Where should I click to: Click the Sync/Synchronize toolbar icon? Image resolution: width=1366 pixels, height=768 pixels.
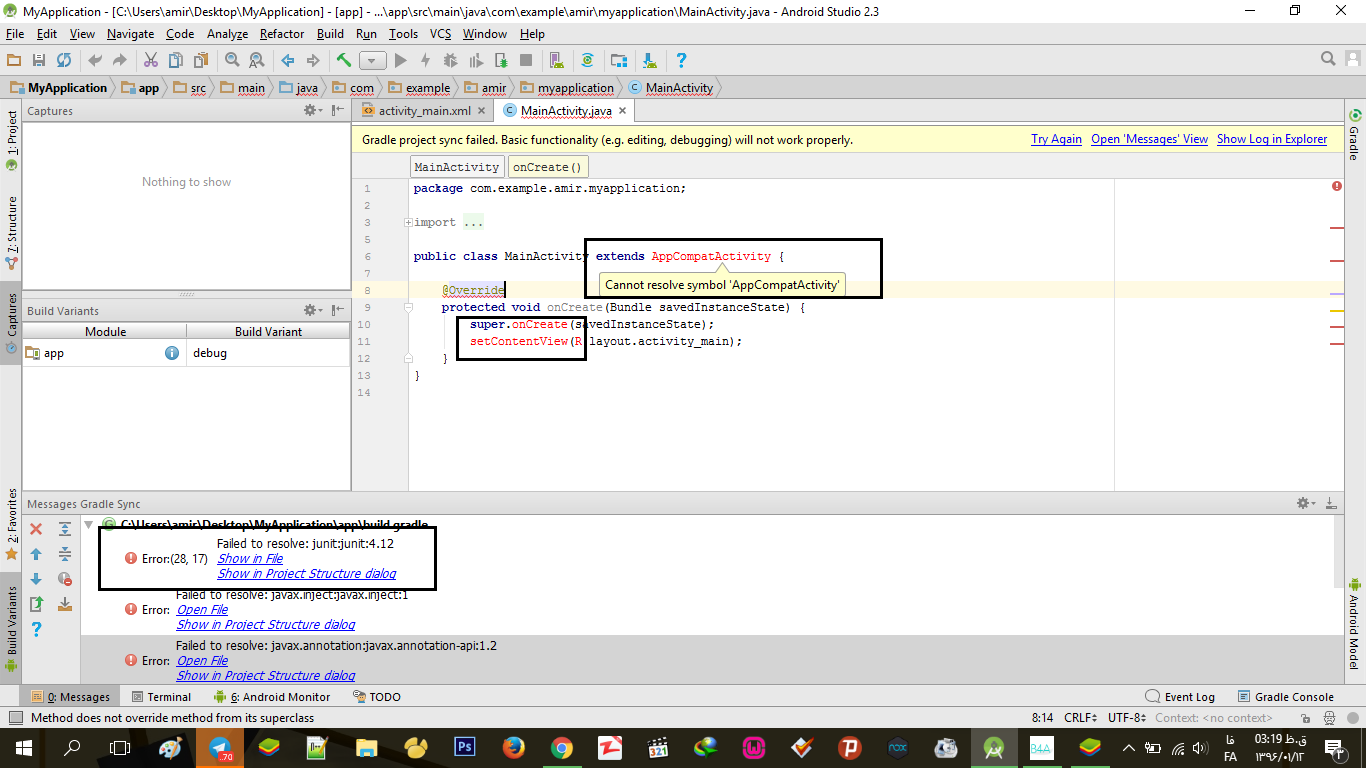pos(64,60)
